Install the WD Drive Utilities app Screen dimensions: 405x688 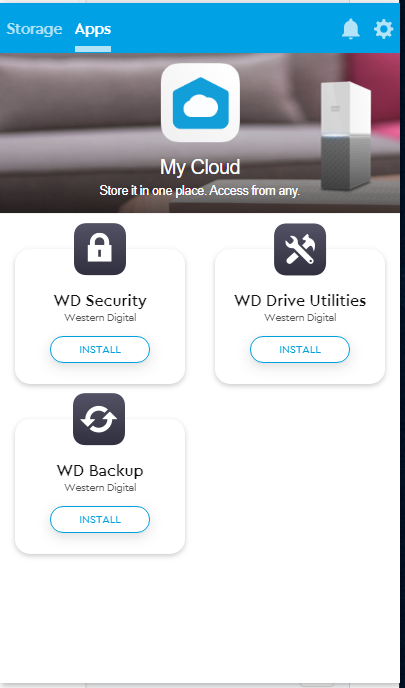click(x=300, y=350)
